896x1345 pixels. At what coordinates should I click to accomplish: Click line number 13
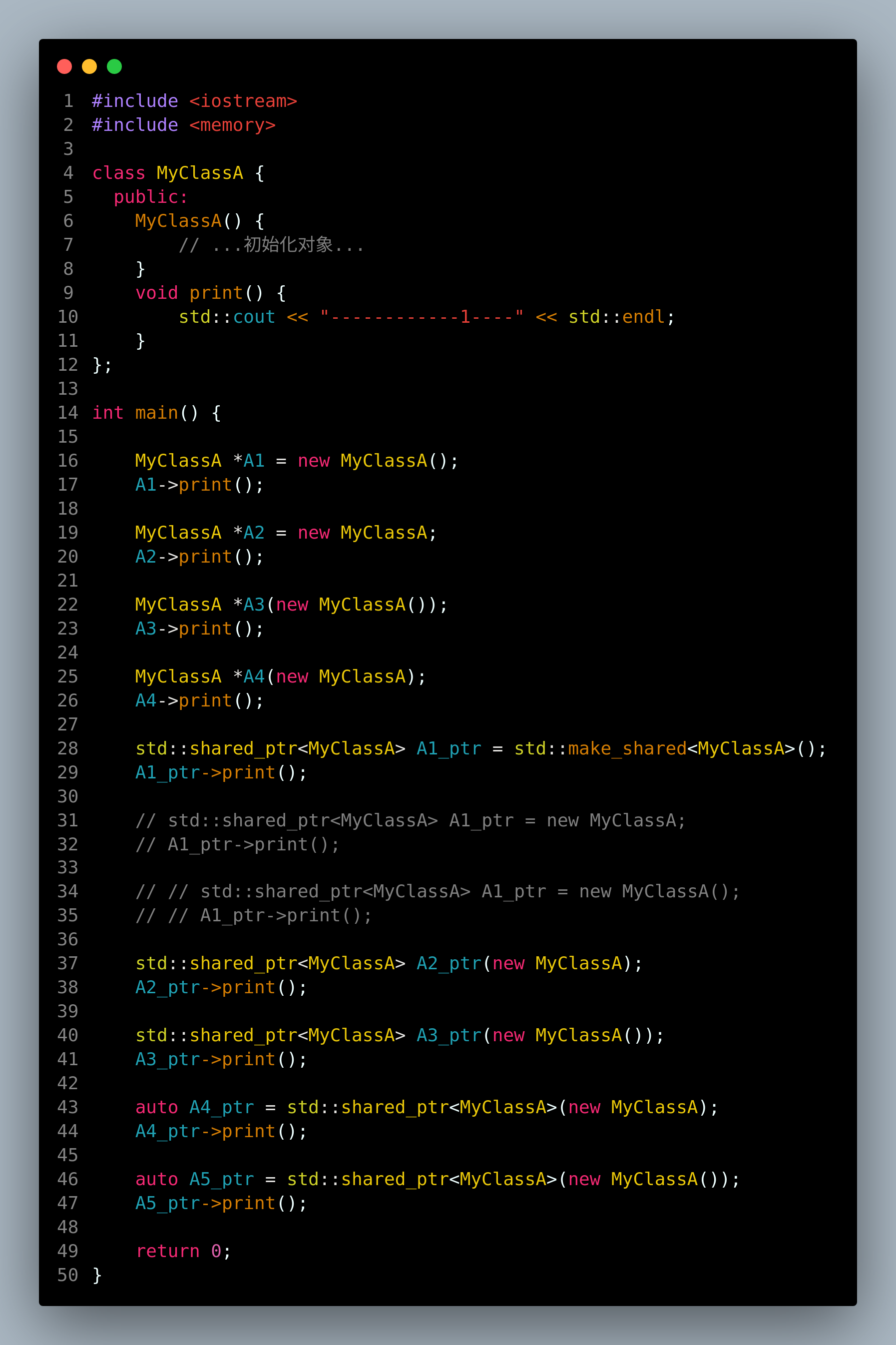click(x=67, y=389)
